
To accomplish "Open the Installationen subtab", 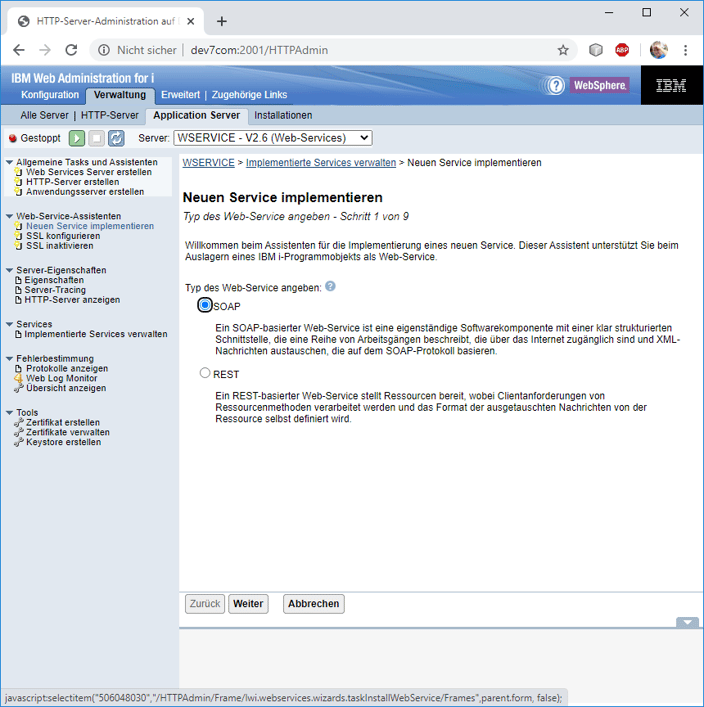I will 283,115.
